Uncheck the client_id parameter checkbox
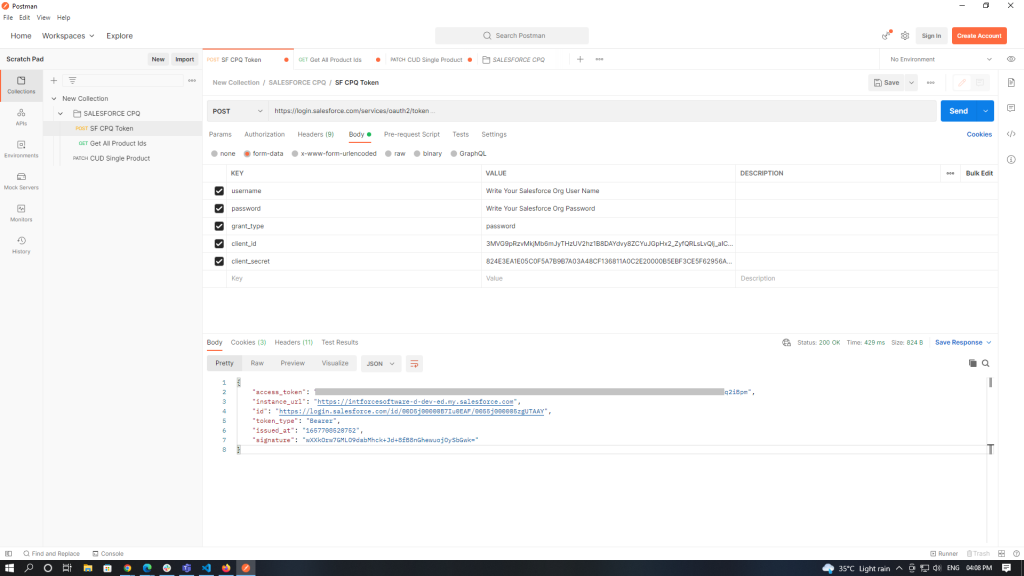The image size is (1024, 576). 219,244
